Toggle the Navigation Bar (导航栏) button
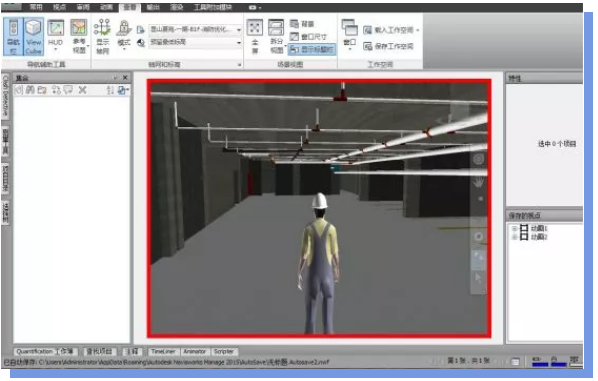This screenshot has width=598, height=381. [x=13, y=37]
